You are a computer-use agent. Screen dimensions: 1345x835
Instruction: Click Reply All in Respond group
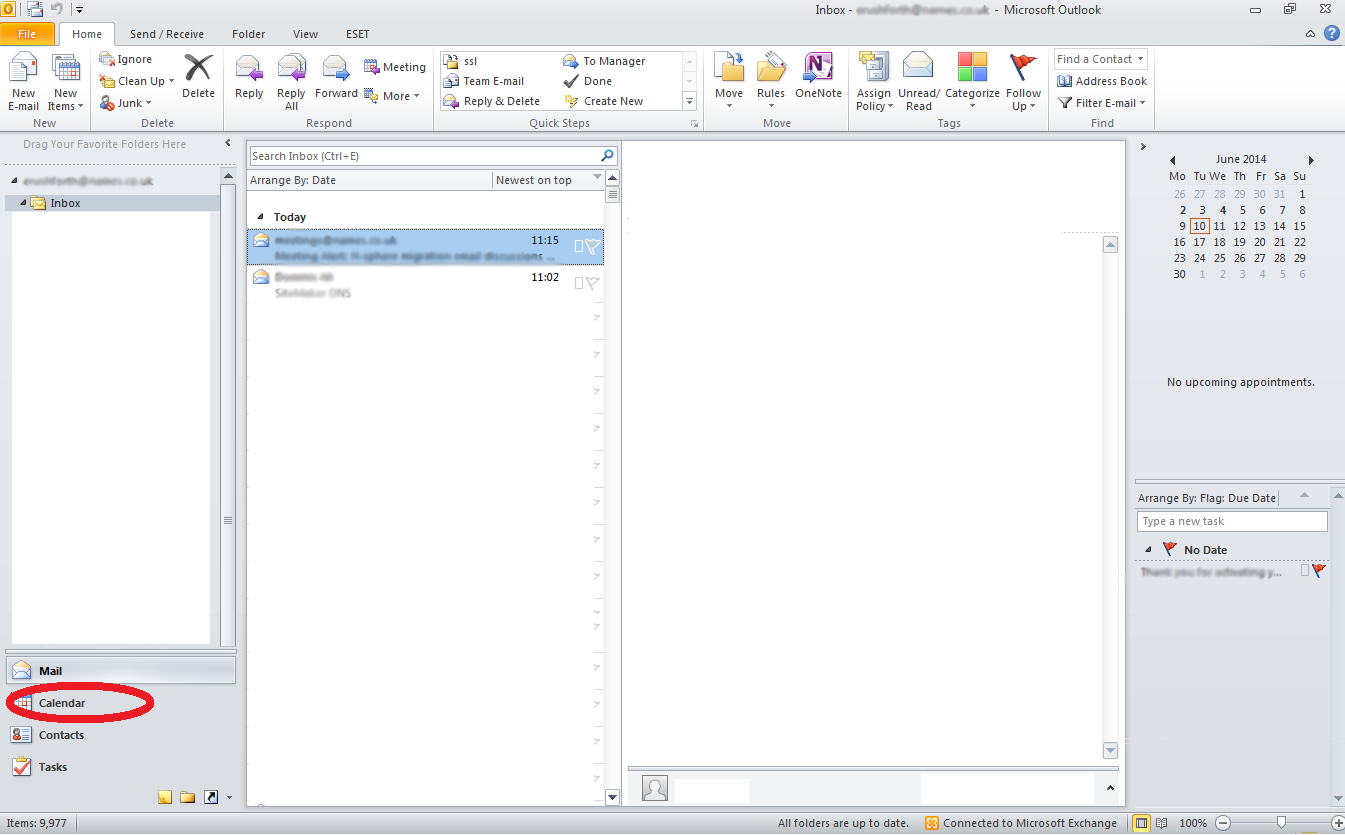(x=291, y=82)
